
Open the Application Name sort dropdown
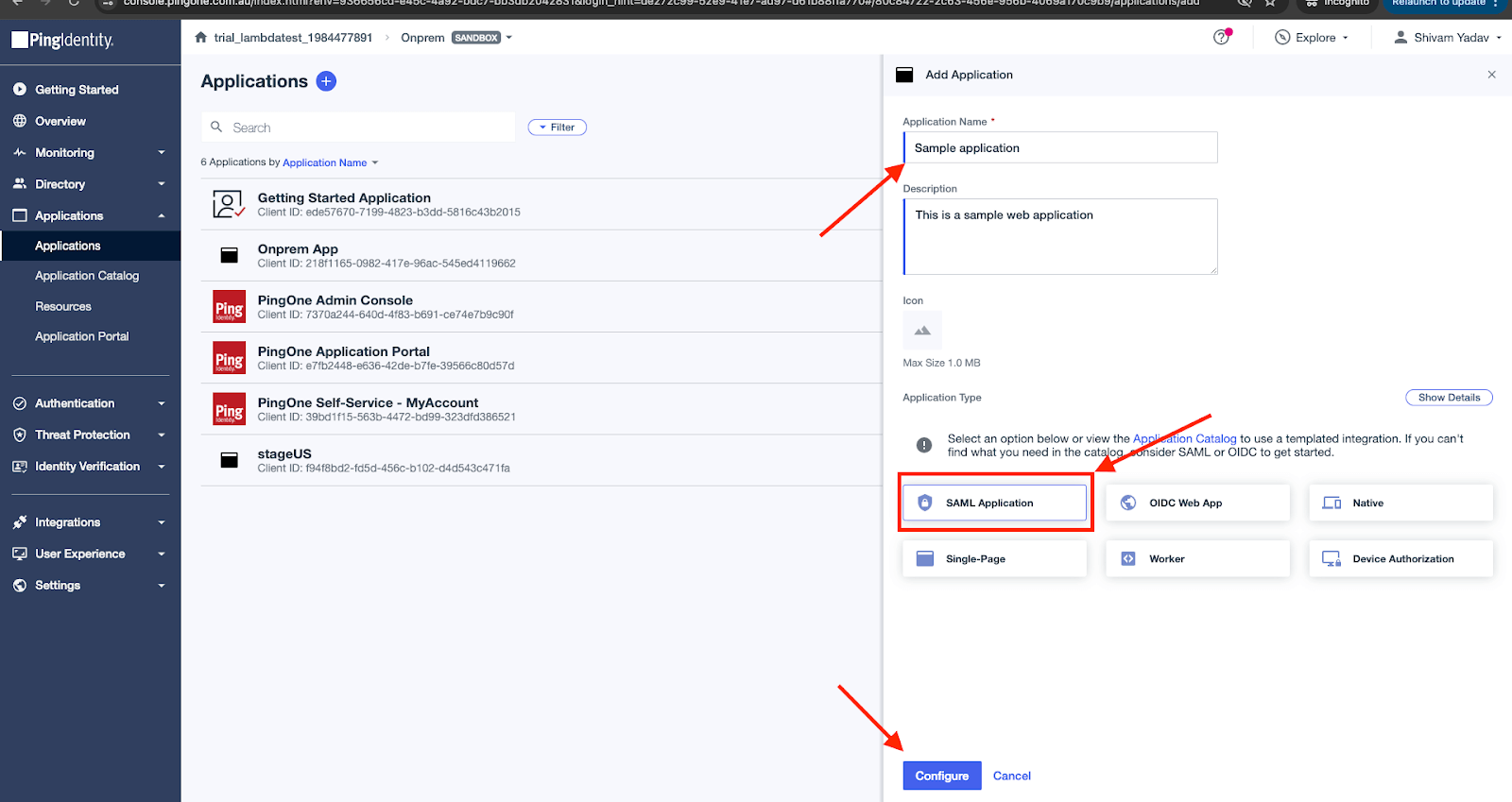(330, 162)
